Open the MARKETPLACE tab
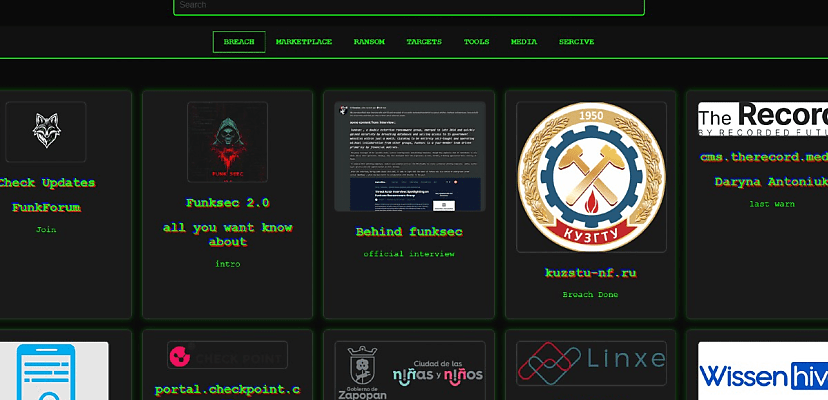Image resolution: width=828 pixels, height=400 pixels. click(x=304, y=42)
